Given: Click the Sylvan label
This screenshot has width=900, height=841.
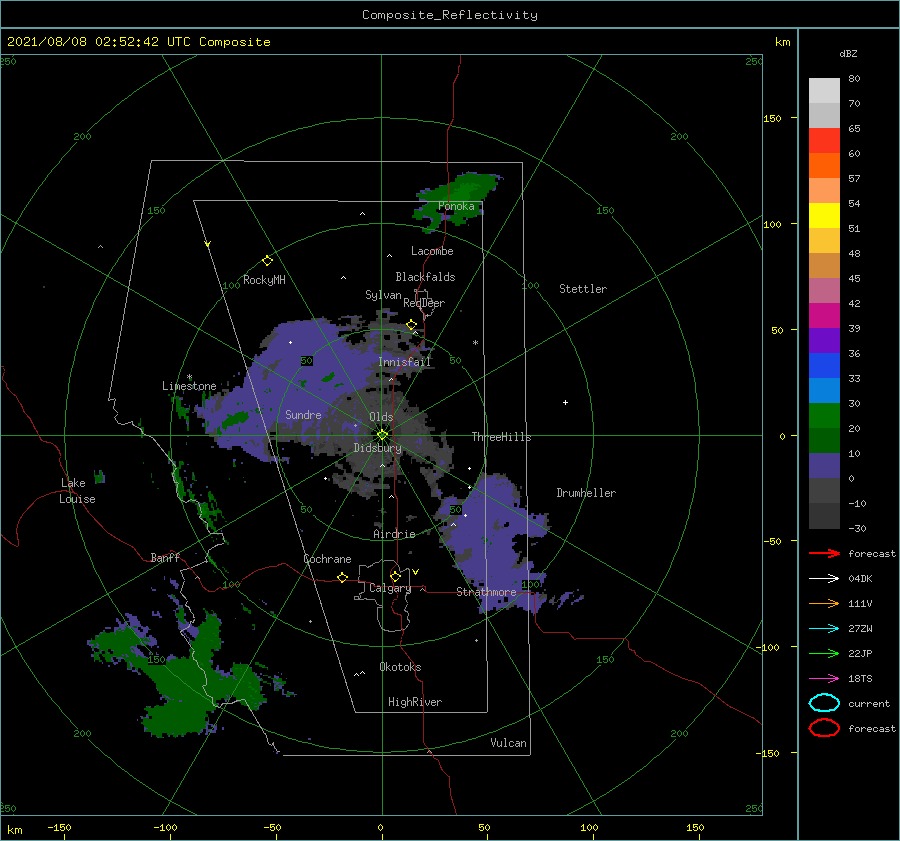Looking at the screenshot, I should click(383, 295).
